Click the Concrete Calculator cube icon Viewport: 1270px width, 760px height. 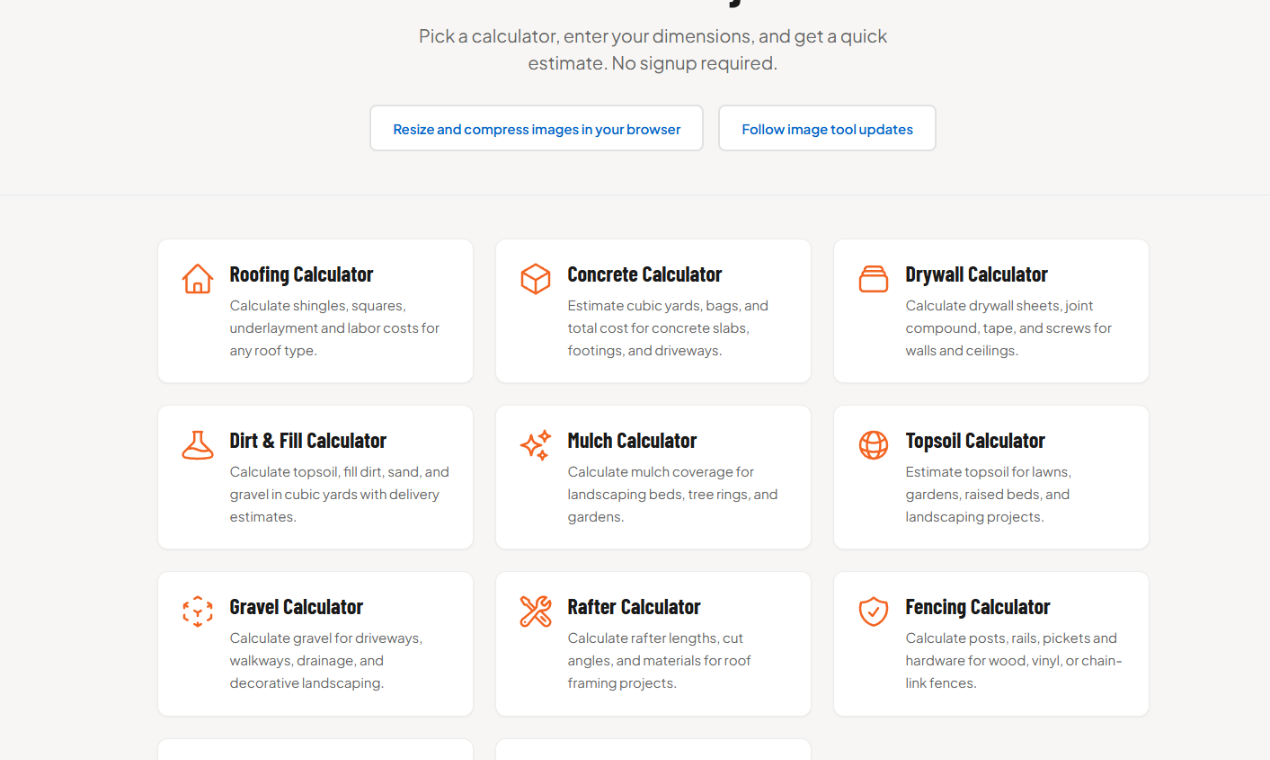point(536,279)
